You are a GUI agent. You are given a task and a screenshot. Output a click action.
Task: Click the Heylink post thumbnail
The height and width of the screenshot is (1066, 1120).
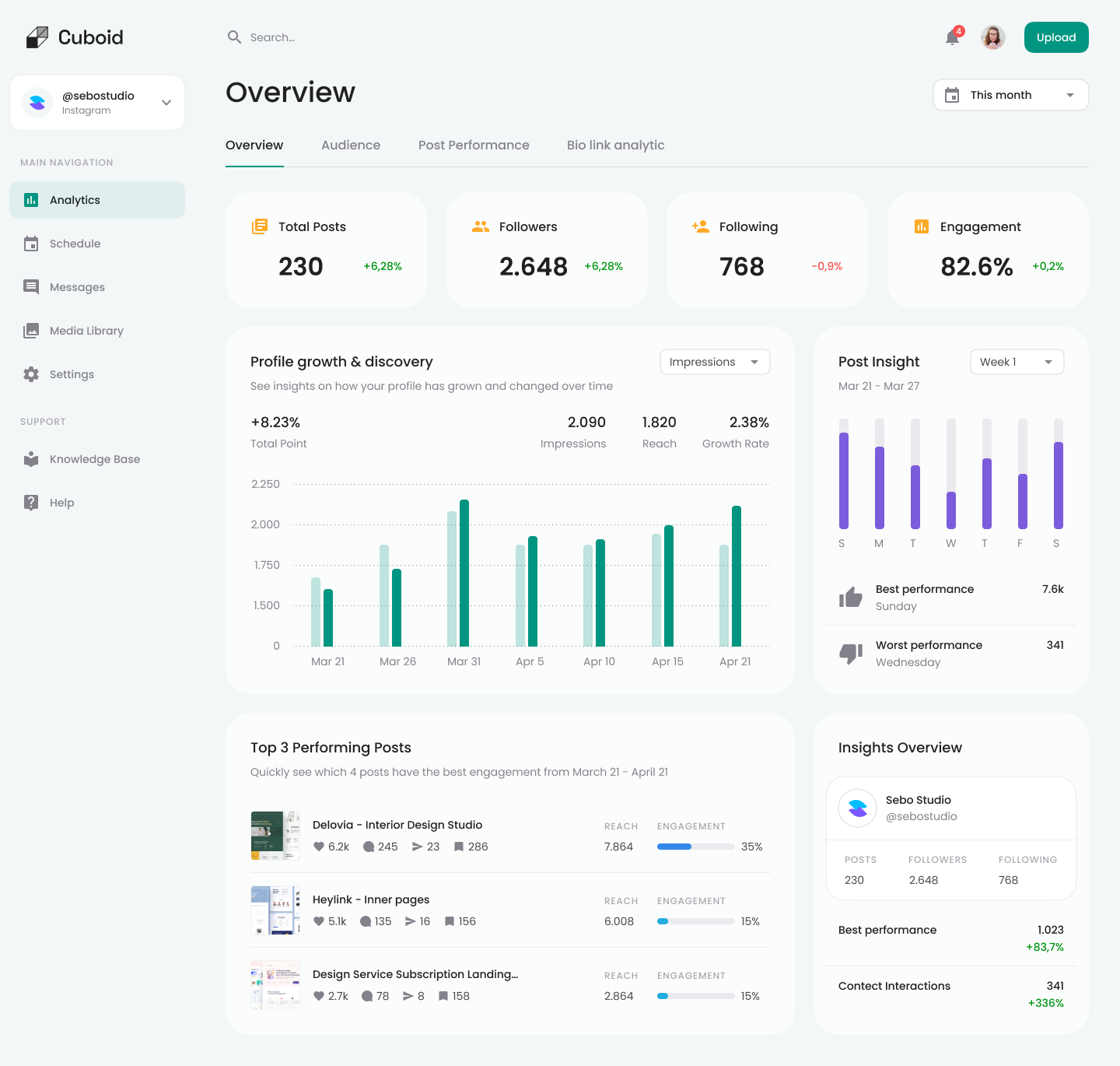coord(275,910)
